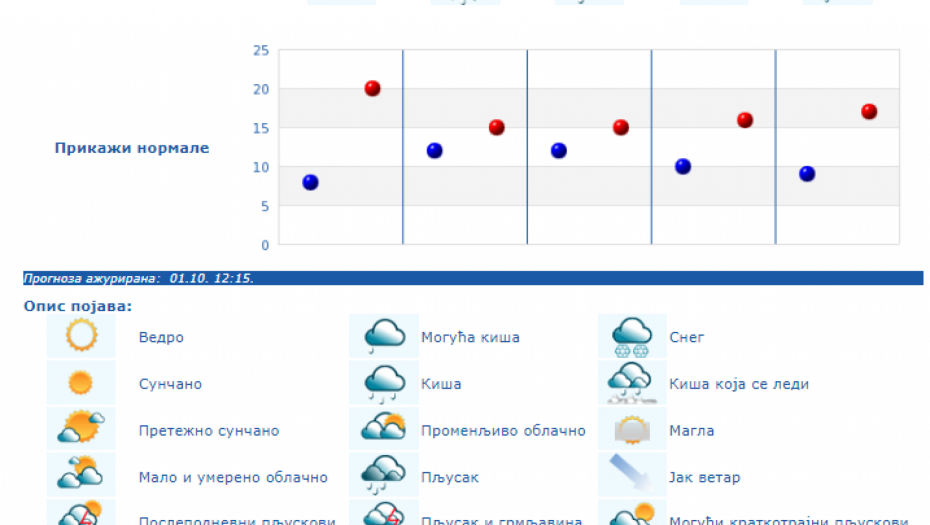Image resolution: width=930 pixels, height=525 pixels.
Task: Select the red dot at 16 degrees
Action: pyautogui.click(x=745, y=120)
